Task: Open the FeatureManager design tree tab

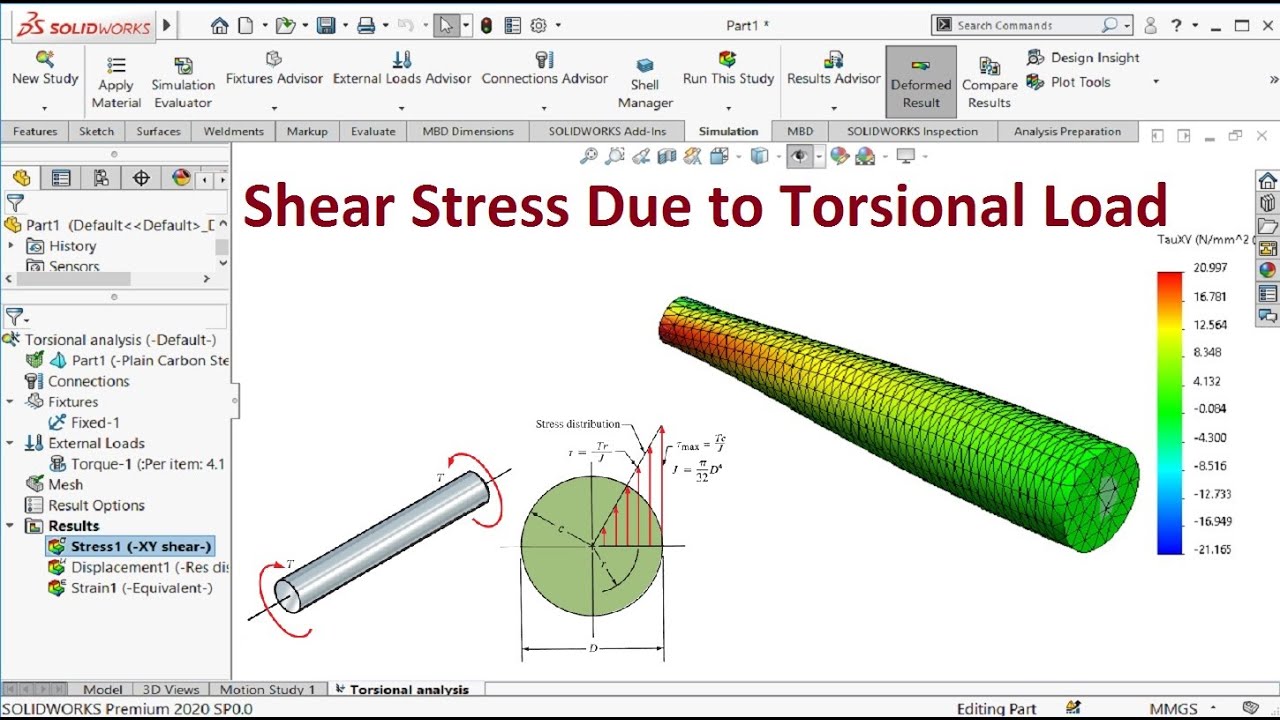Action: (21, 178)
